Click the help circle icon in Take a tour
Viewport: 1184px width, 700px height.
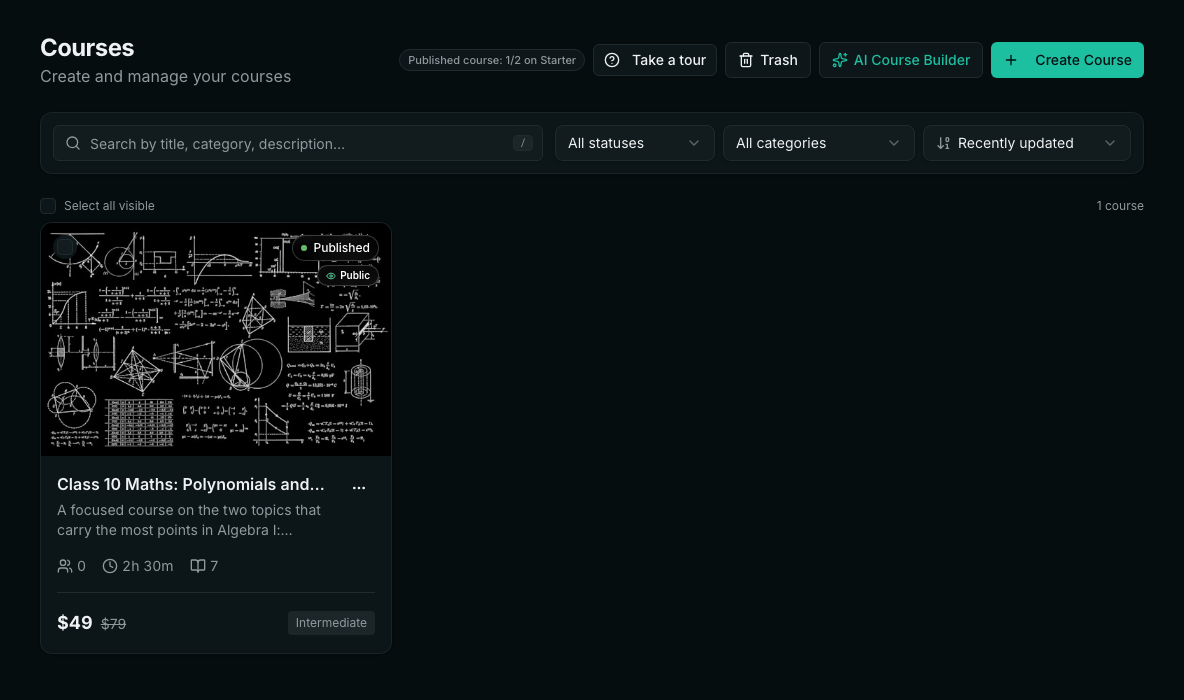tap(612, 60)
